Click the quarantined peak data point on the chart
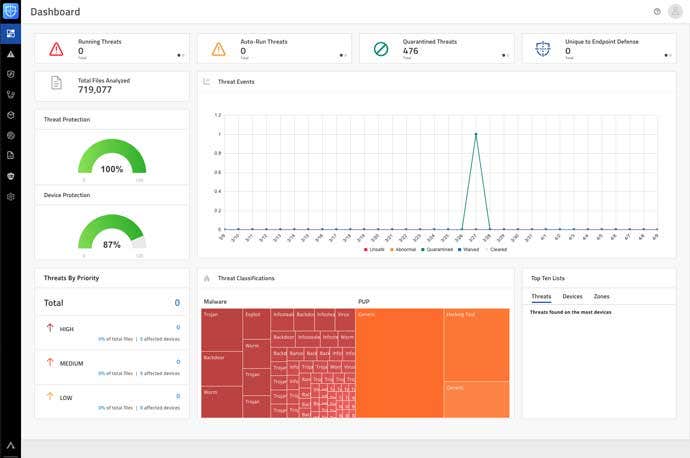 pyautogui.click(x=476, y=134)
